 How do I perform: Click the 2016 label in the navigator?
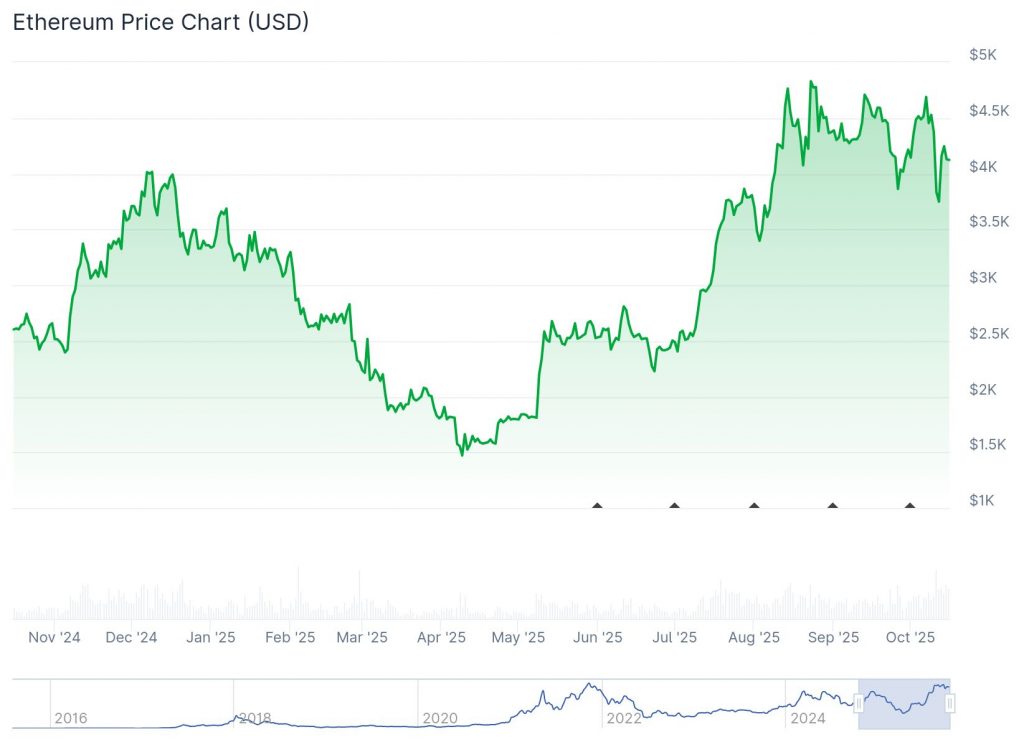click(x=70, y=718)
